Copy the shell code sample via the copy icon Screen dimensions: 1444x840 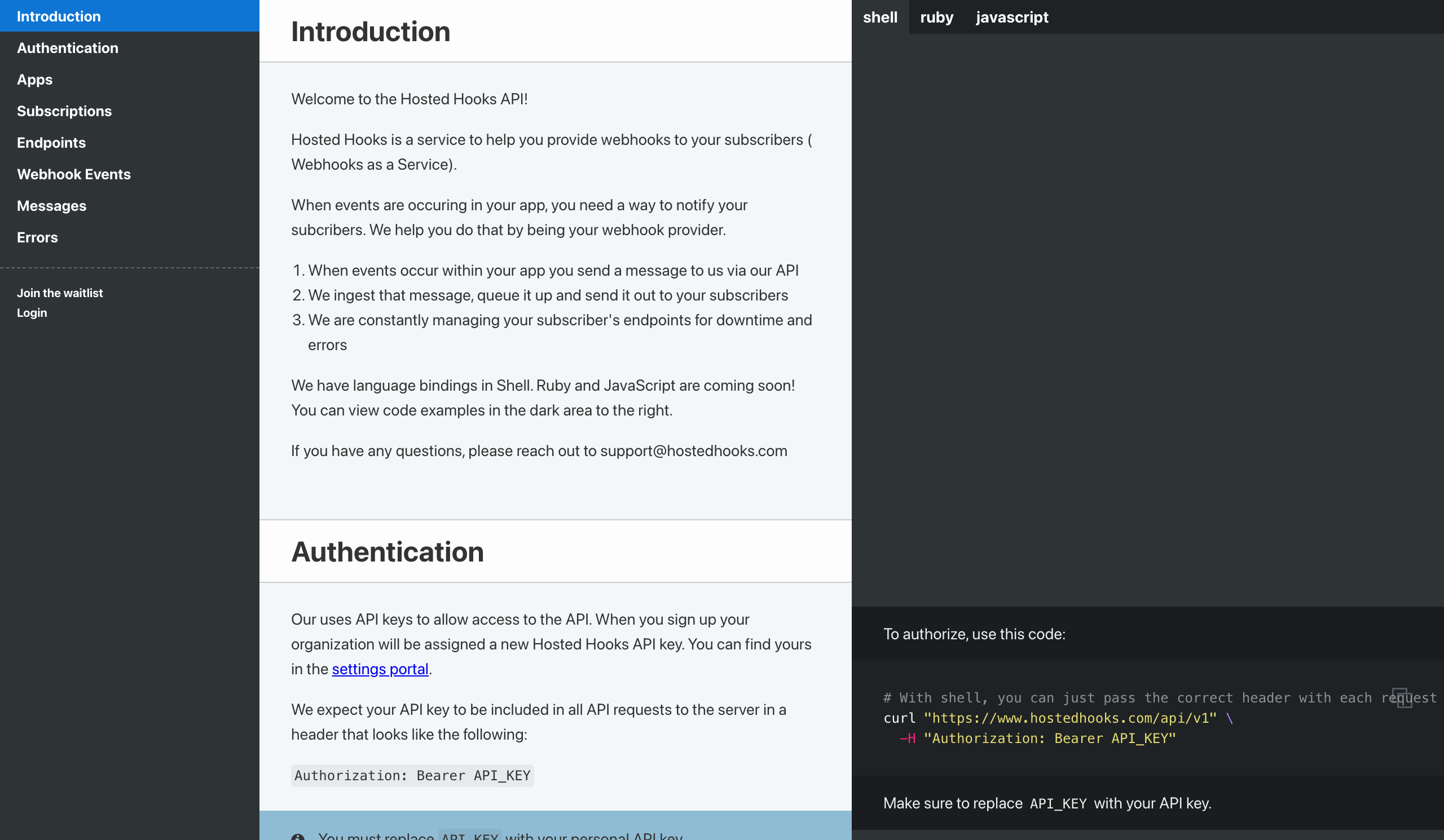click(1402, 697)
